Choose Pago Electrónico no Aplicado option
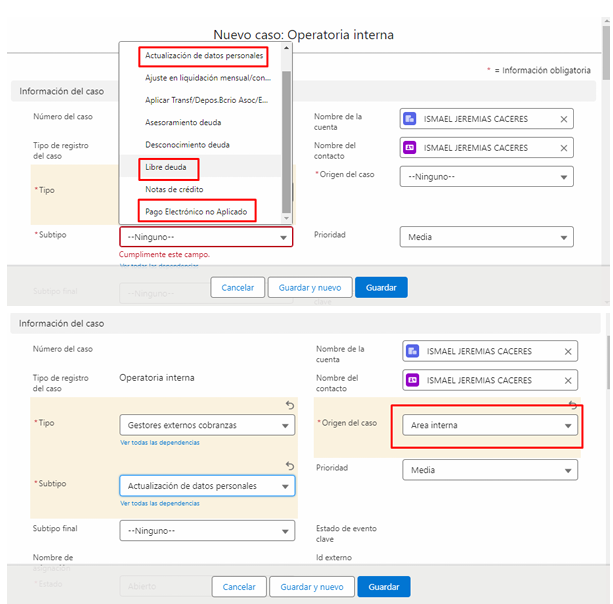 click(x=197, y=210)
